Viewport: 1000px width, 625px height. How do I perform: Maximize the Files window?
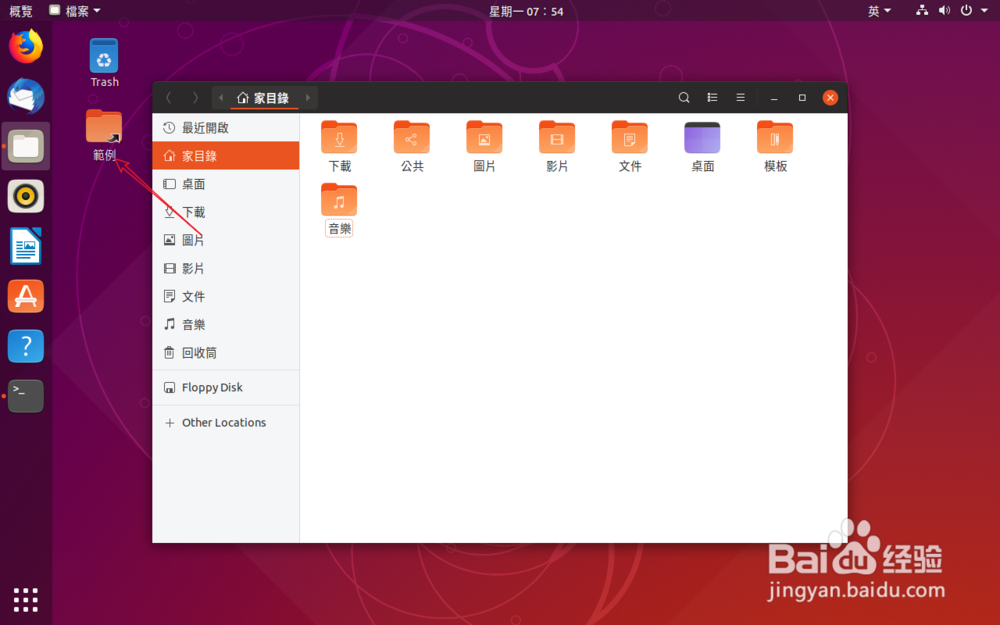[802, 98]
